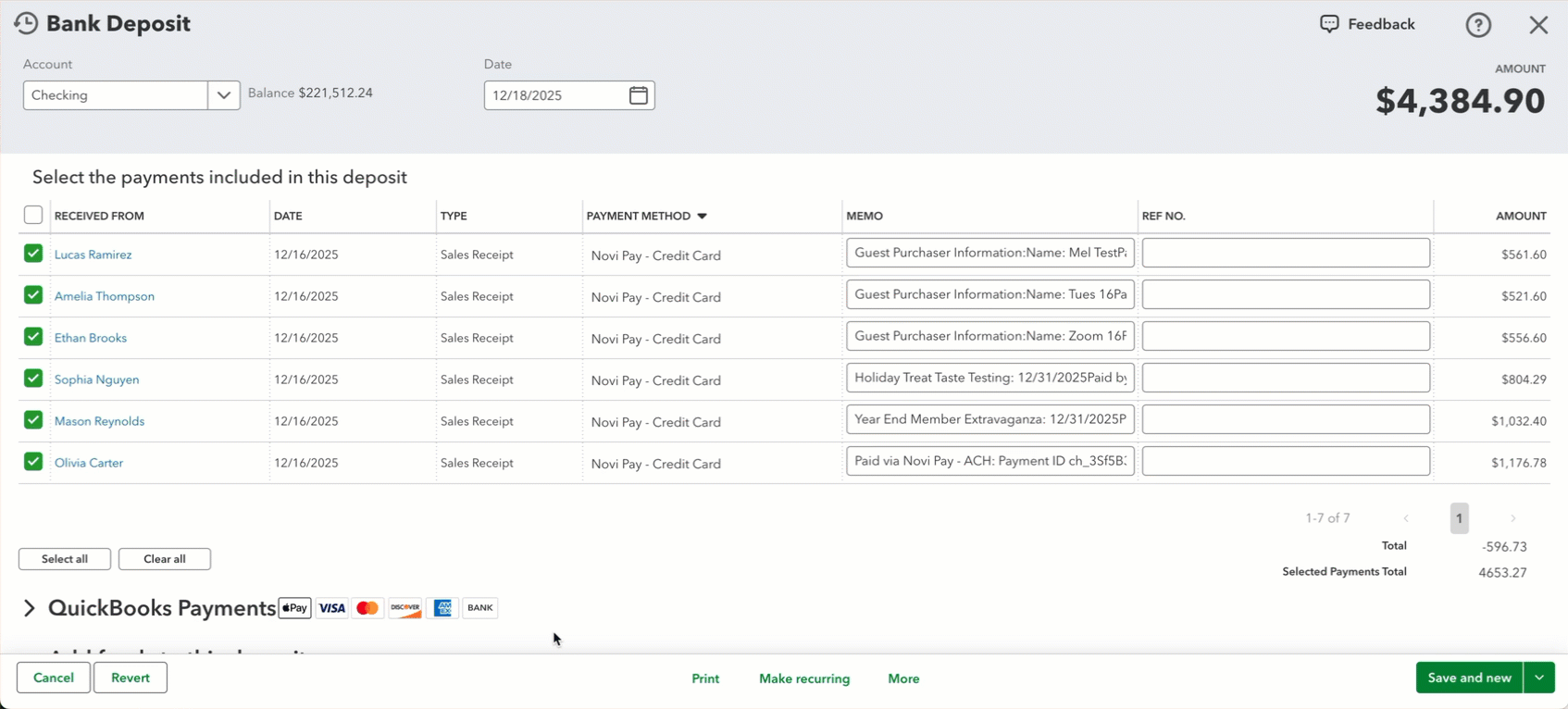The height and width of the screenshot is (709, 1568).
Task: Click the Visa card icon
Action: pyautogui.click(x=331, y=608)
